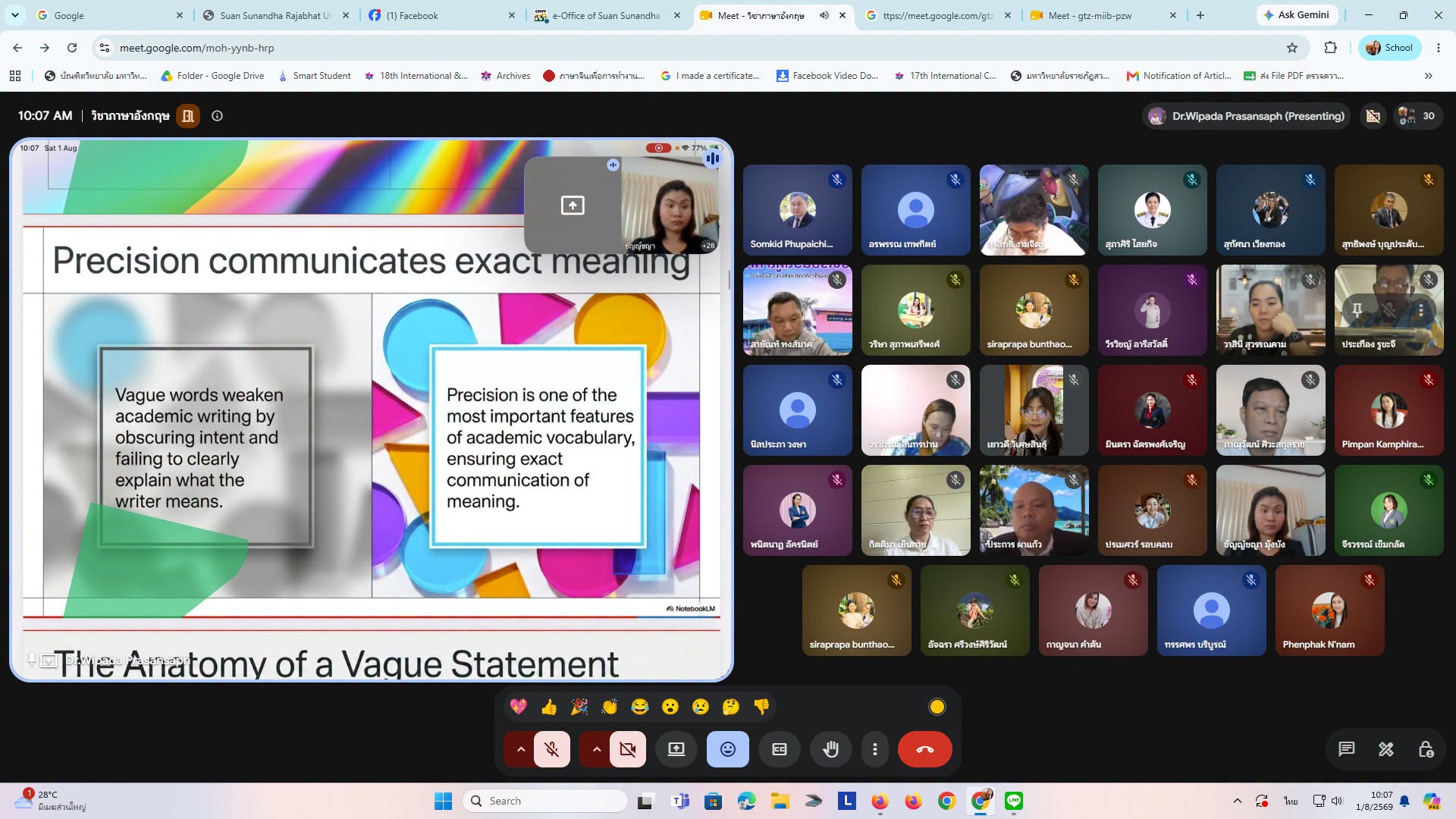Mute the ประเทือง participant's microphone
Image resolution: width=1456 pixels, height=819 pixels.
tap(1389, 310)
